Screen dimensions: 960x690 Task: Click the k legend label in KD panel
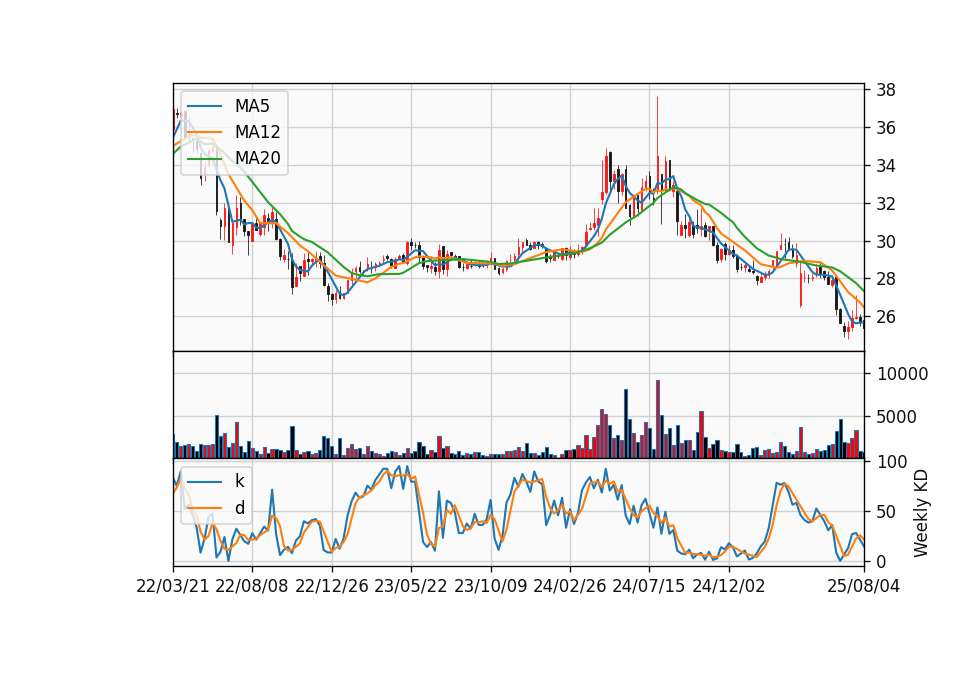(239, 481)
